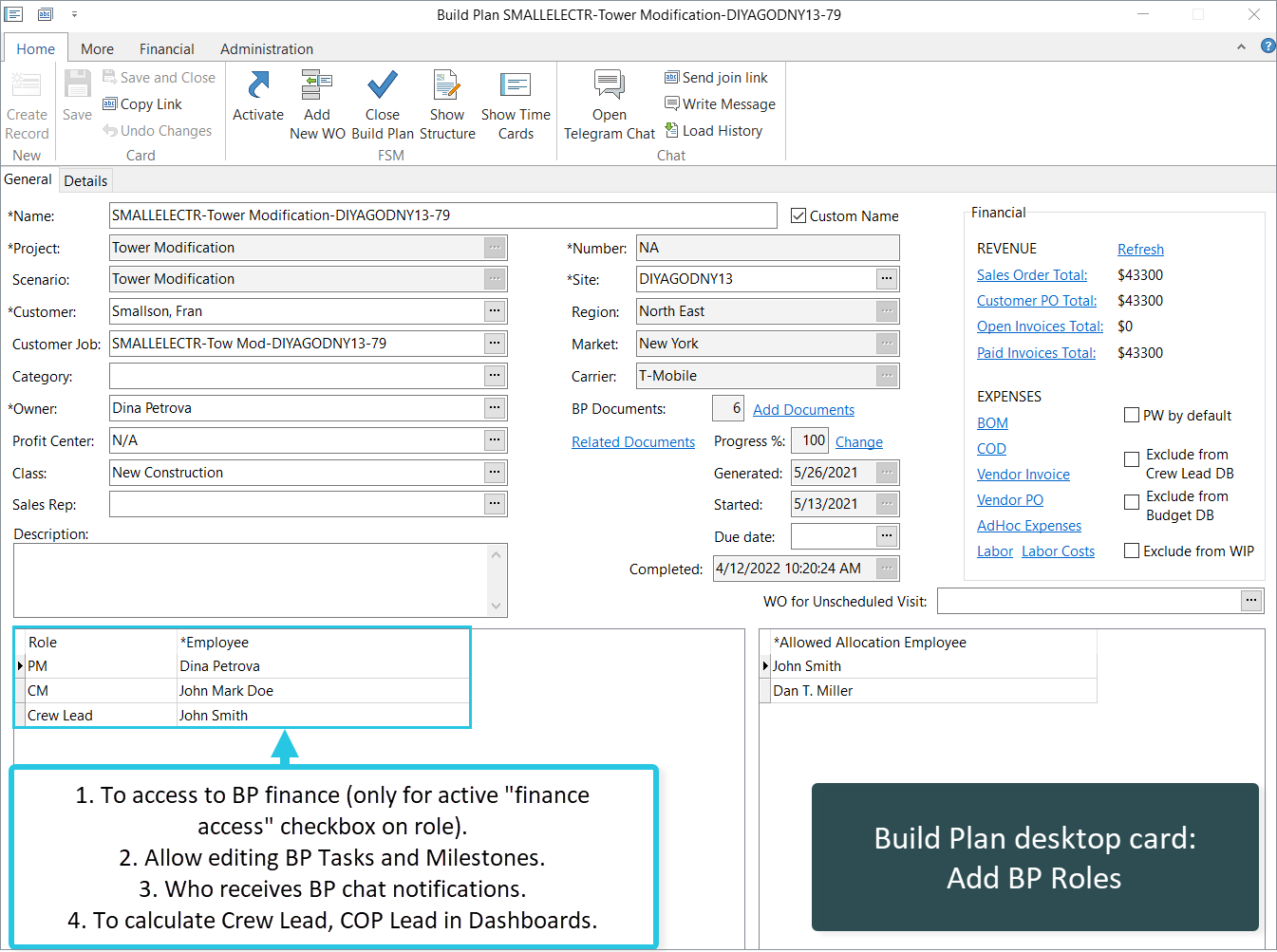Image resolution: width=1277 pixels, height=952 pixels.
Task: Open the Financial ribbon tab
Action: click(167, 49)
